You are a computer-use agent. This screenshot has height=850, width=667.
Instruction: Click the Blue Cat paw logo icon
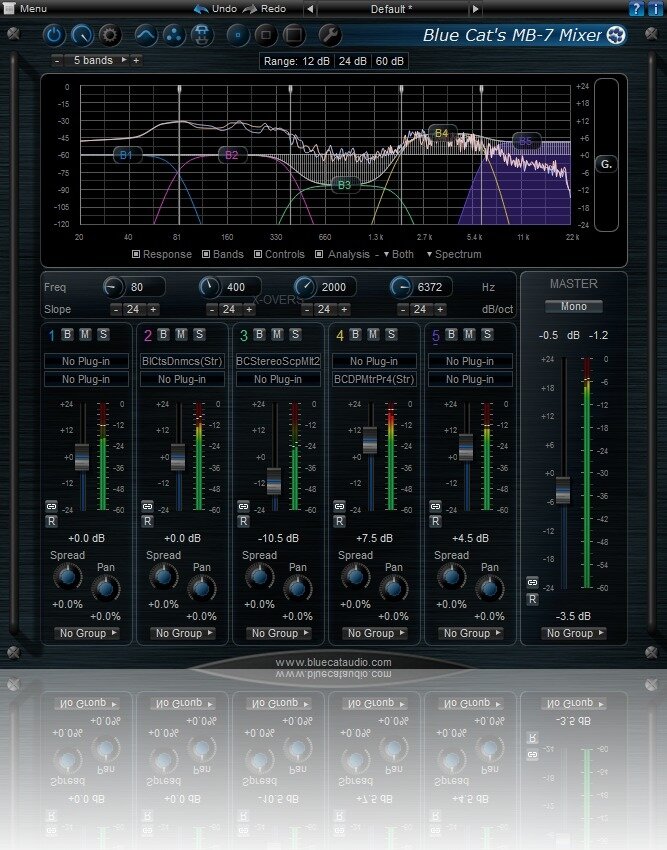pyautogui.click(x=616, y=35)
